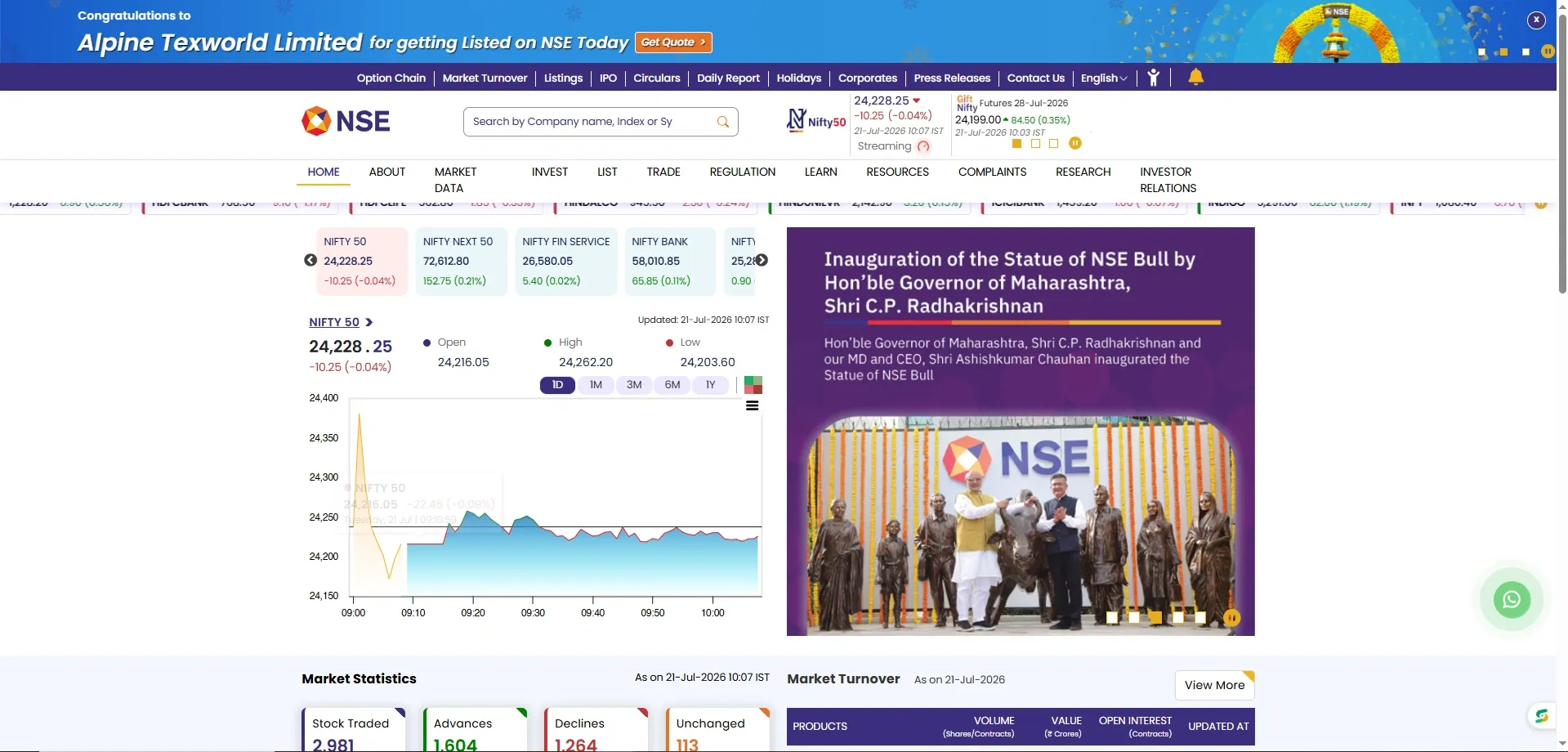
Task: Click the search magnifier icon
Action: (x=723, y=122)
